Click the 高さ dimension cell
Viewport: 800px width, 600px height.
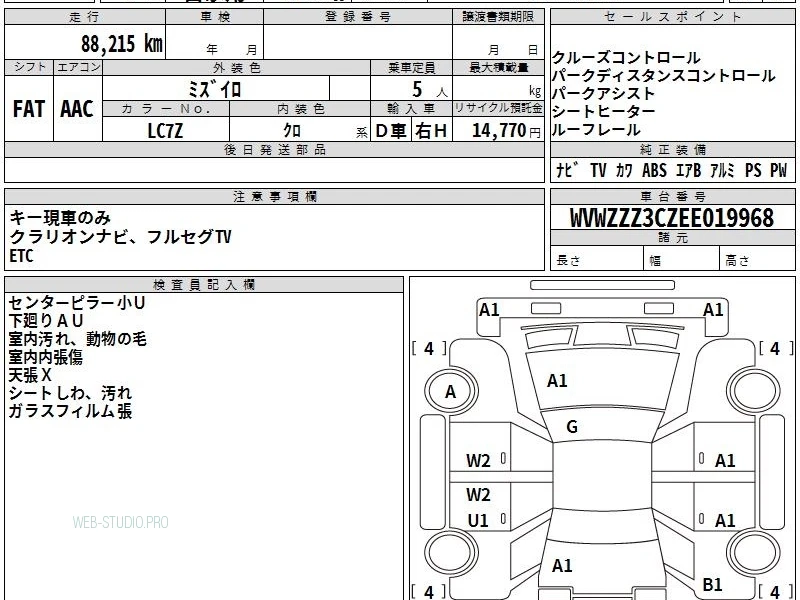[x=758, y=258]
